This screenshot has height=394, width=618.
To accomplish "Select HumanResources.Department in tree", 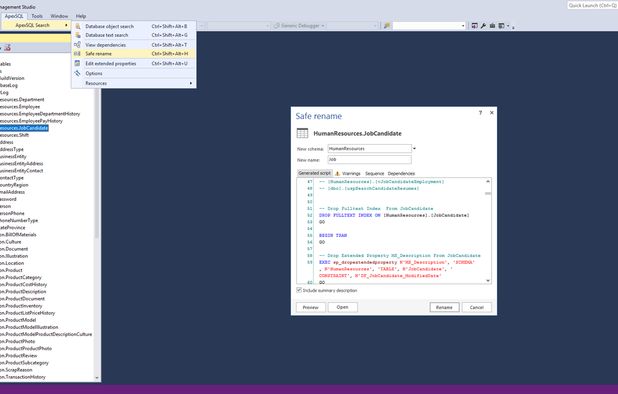I will (22, 100).
